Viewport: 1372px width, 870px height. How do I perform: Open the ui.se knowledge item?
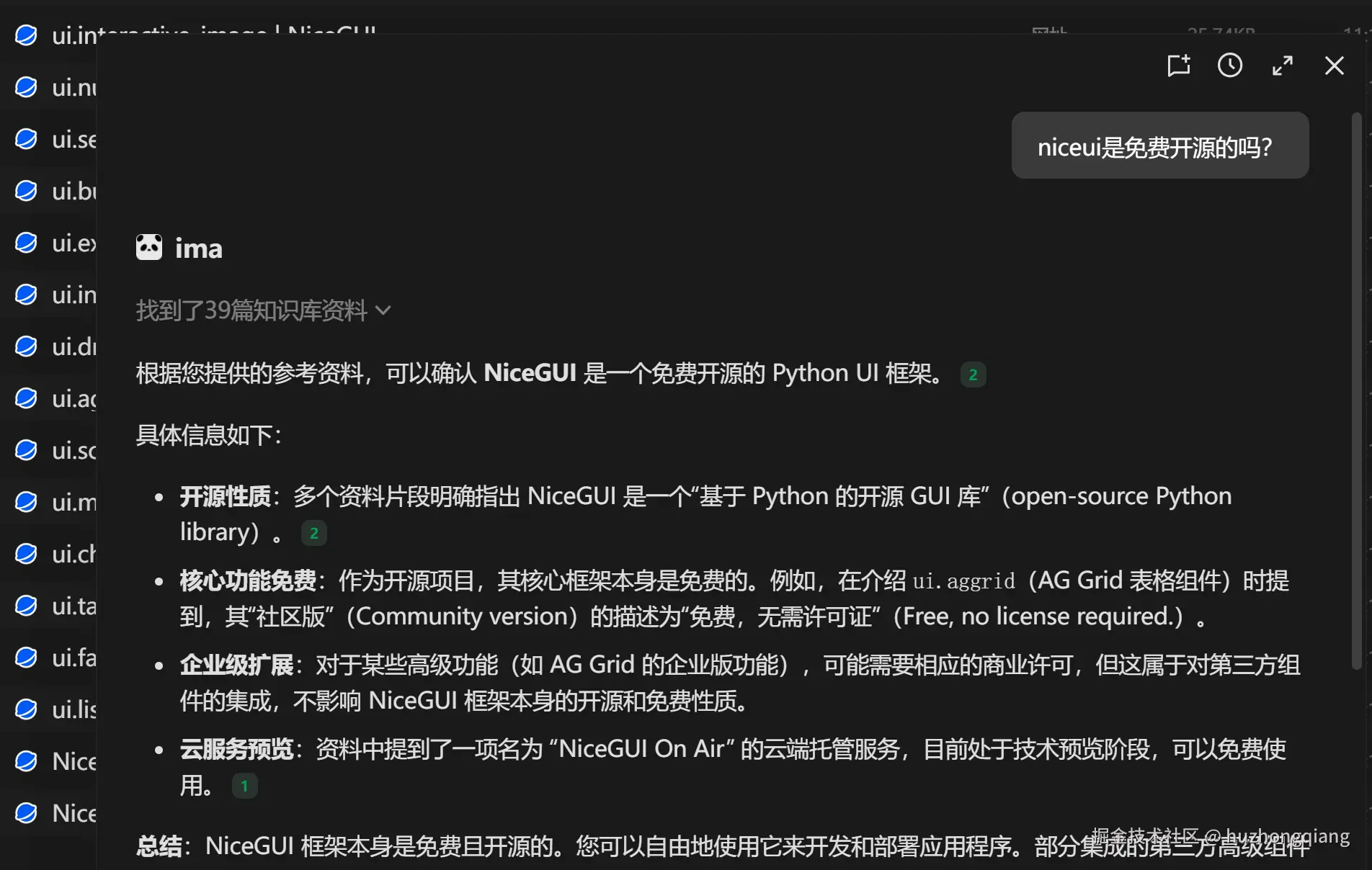[x=75, y=139]
